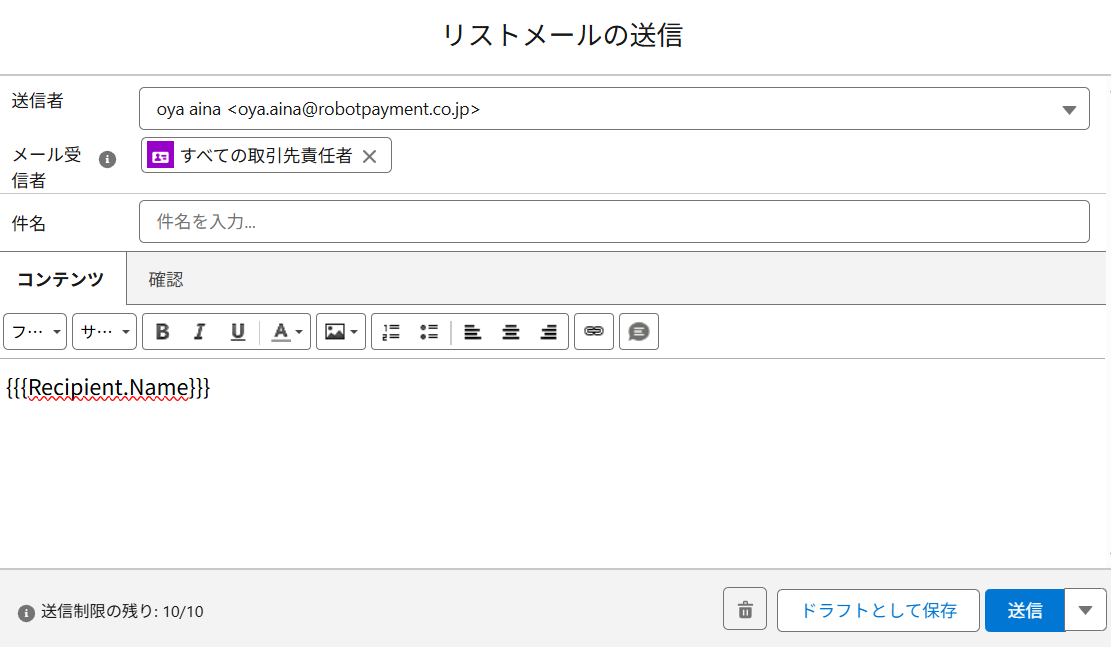Click the 件名 subject input field
Screen dimensions: 1111x647
pos(614,222)
